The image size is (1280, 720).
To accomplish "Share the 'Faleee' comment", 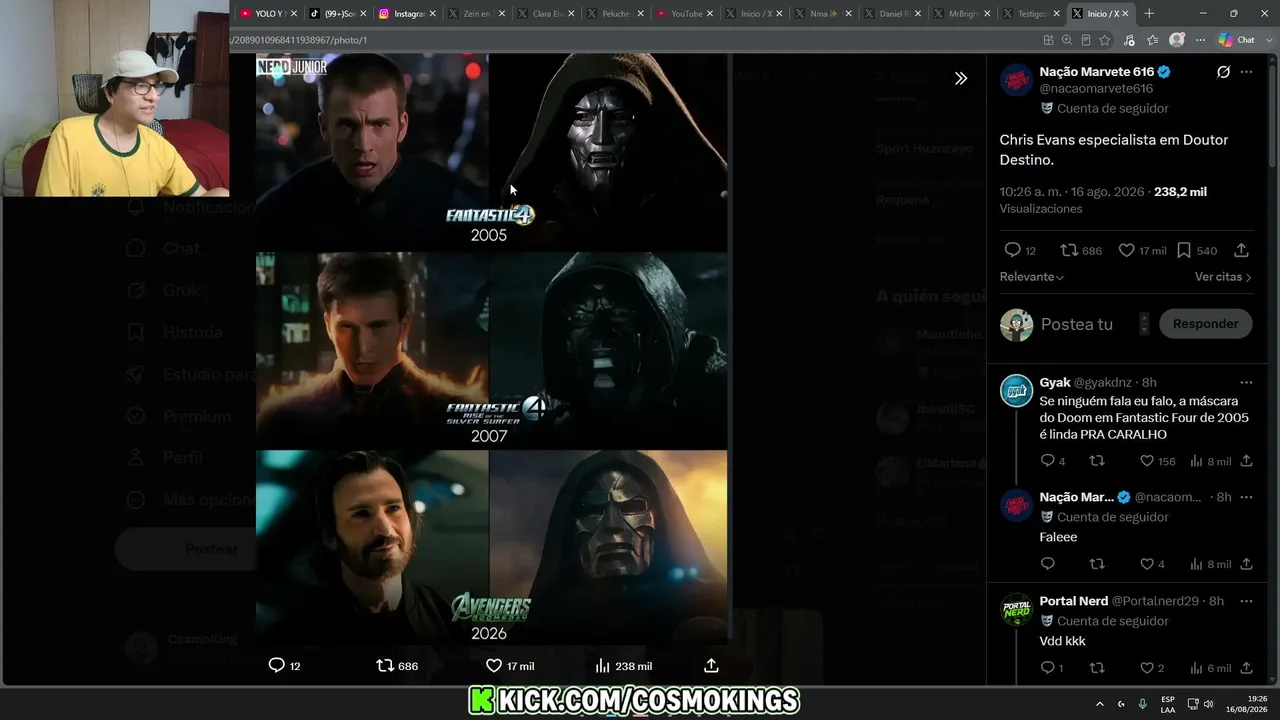I will (1246, 564).
